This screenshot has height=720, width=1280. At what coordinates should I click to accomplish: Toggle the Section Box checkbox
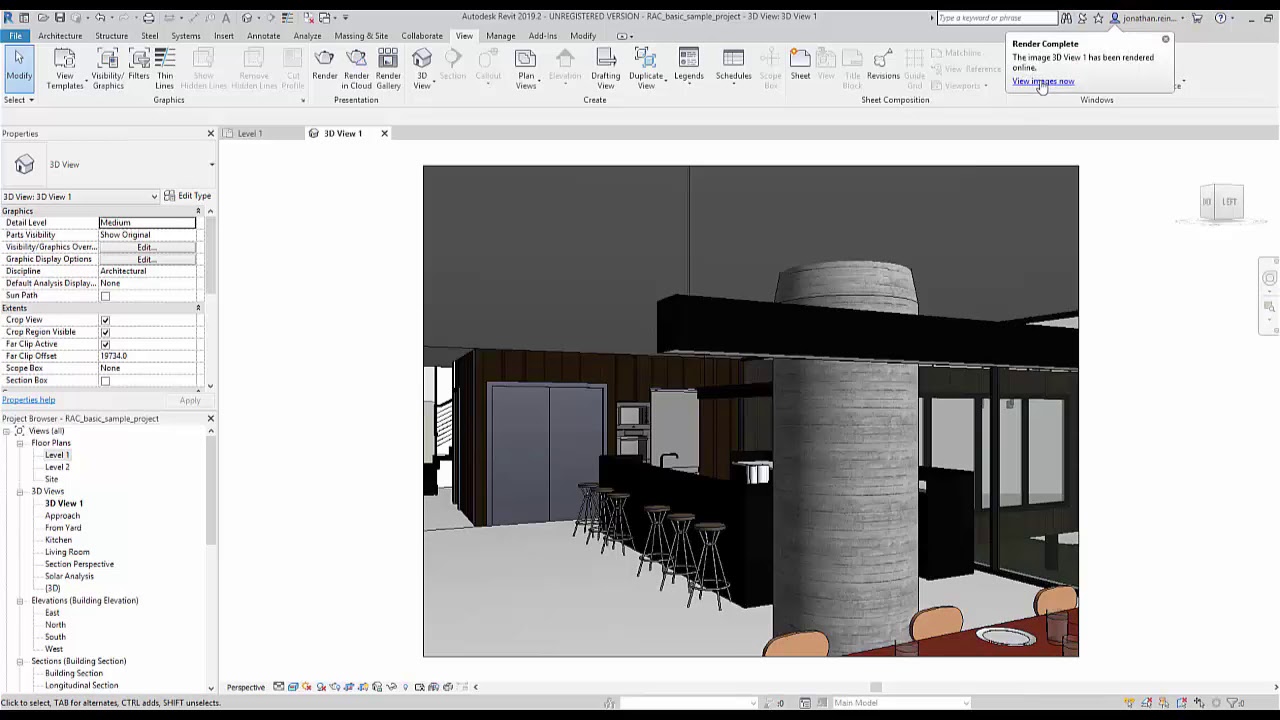[x=105, y=381]
